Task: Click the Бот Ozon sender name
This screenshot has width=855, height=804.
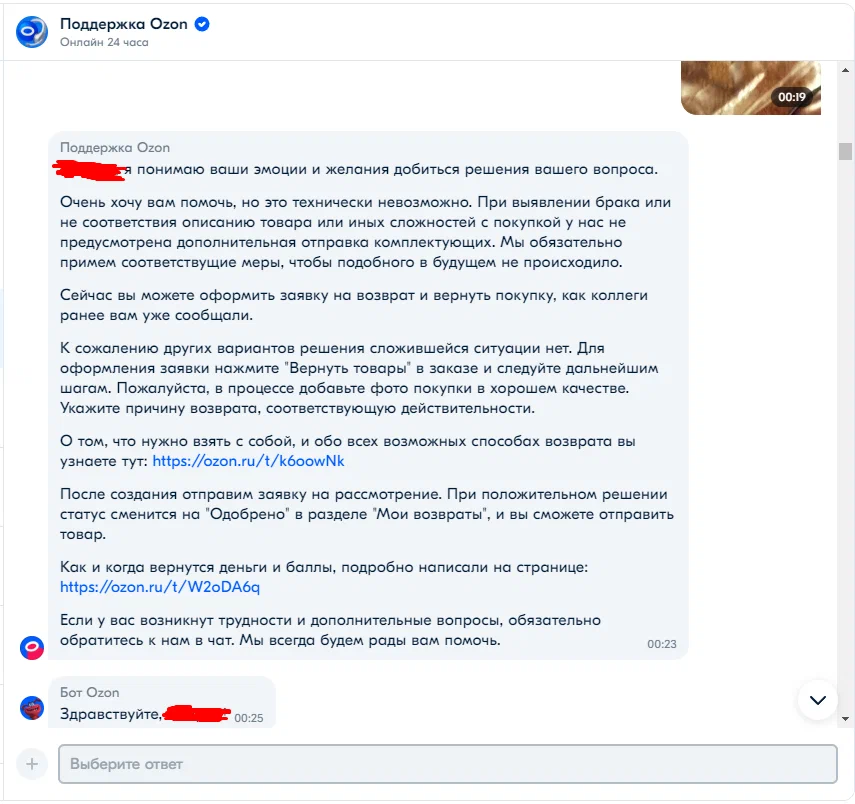Action: (x=89, y=692)
